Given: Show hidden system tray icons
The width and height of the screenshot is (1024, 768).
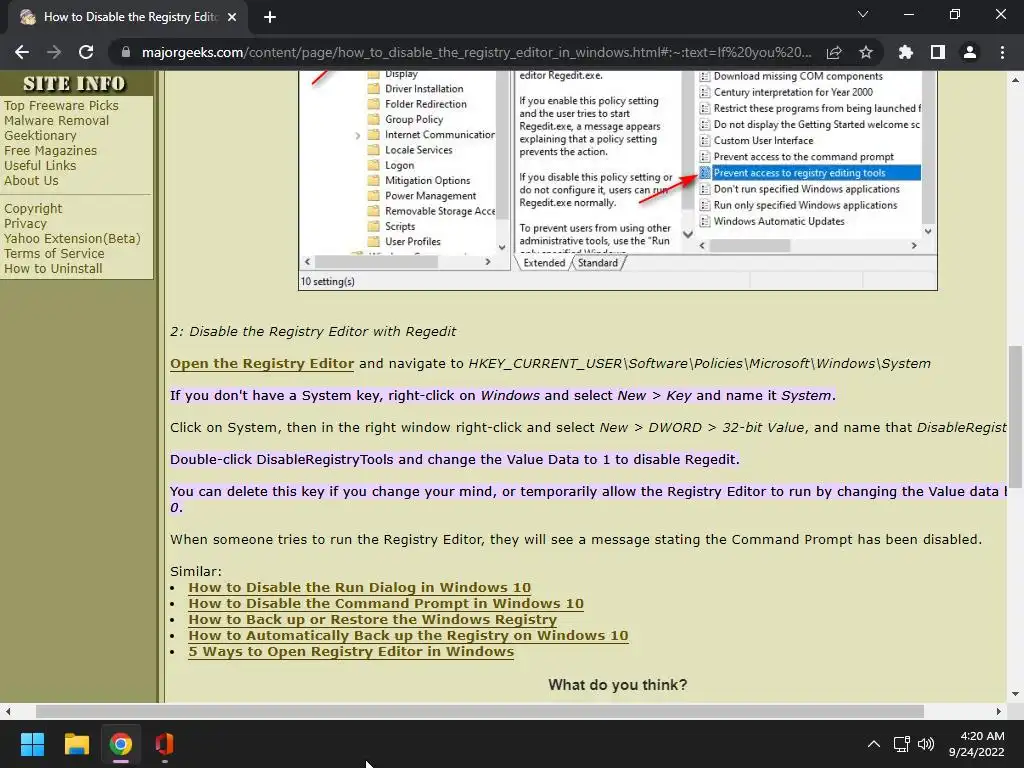Looking at the screenshot, I should point(874,744).
